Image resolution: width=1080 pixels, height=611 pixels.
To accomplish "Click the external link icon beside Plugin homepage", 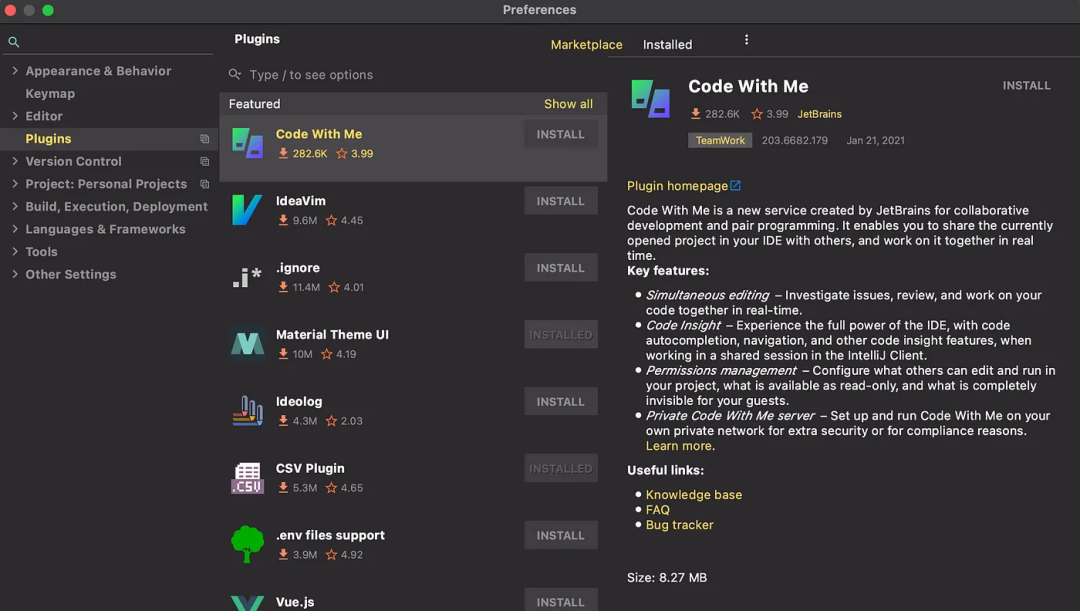I will 736,186.
